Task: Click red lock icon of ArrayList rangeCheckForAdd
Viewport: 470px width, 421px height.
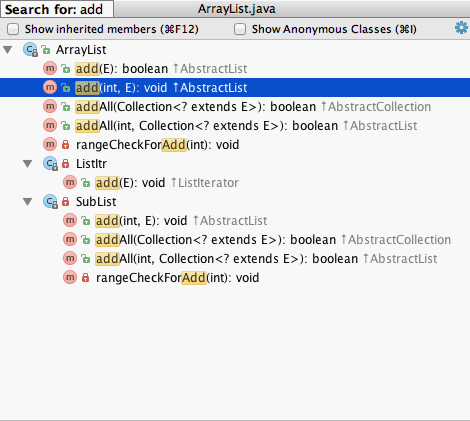Action: click(x=66, y=145)
